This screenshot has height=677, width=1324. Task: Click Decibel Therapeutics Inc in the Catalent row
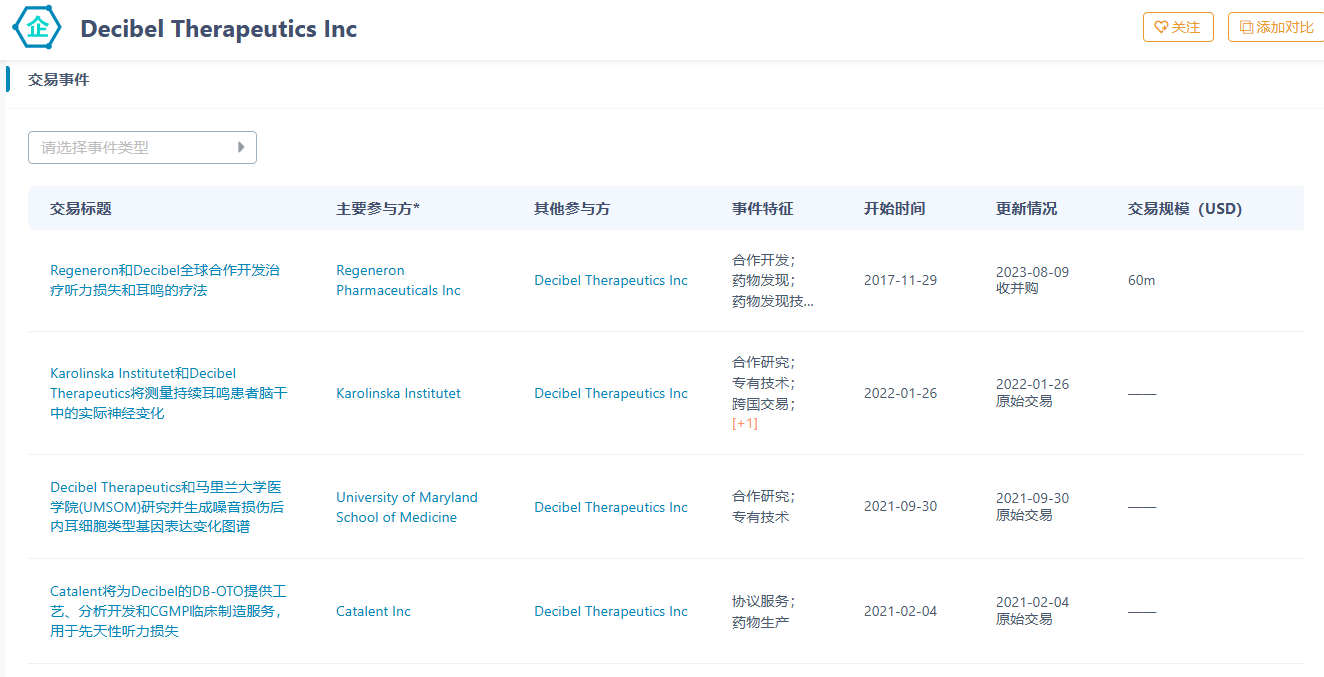click(x=611, y=611)
